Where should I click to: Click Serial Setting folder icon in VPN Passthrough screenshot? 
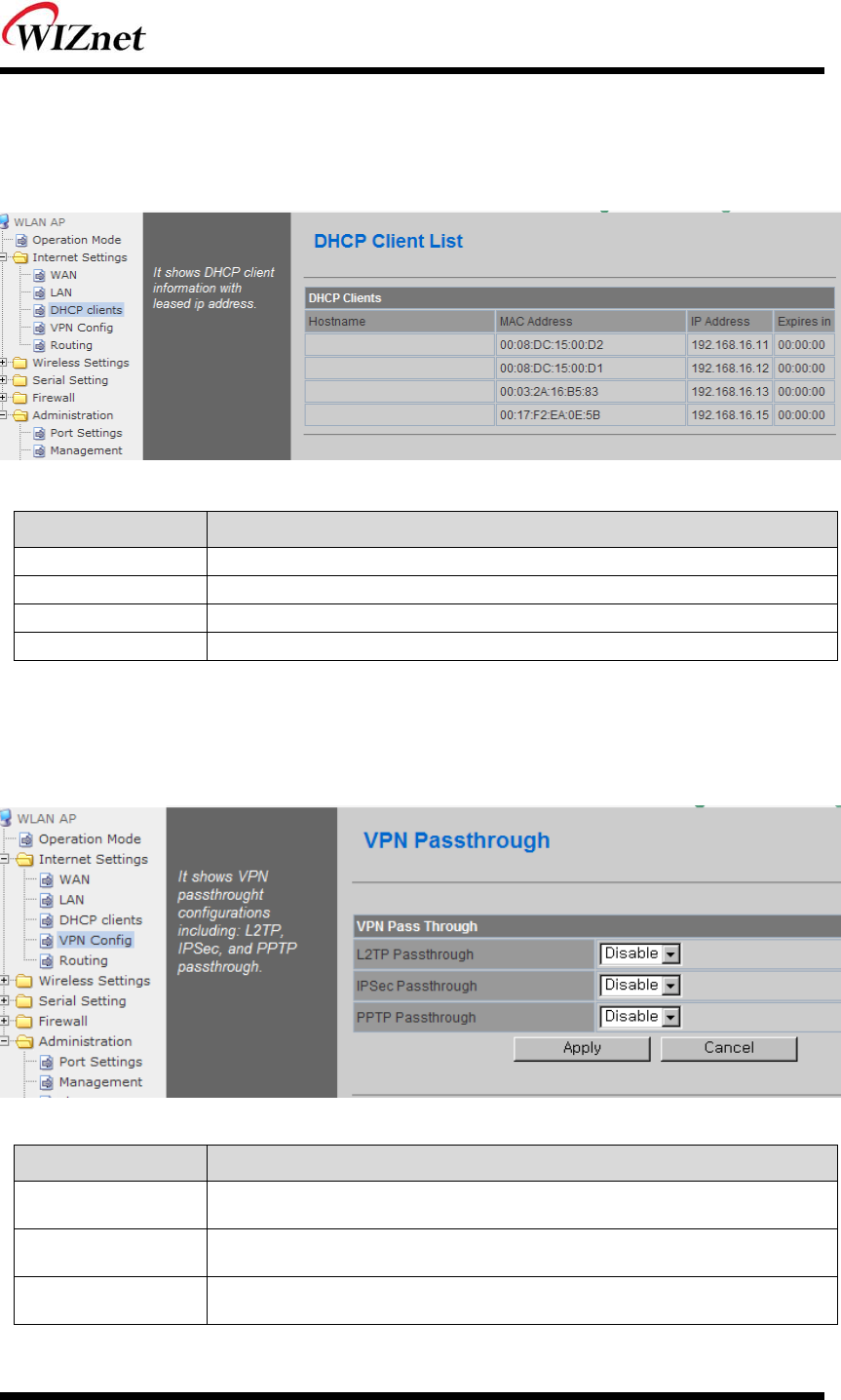pos(24,1001)
